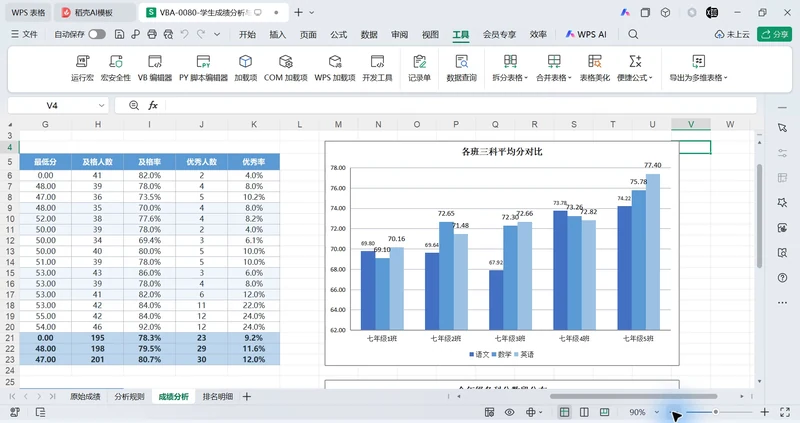The image size is (800, 423).
Task: Open WPS AI button
Action: pyautogui.click(x=586, y=34)
